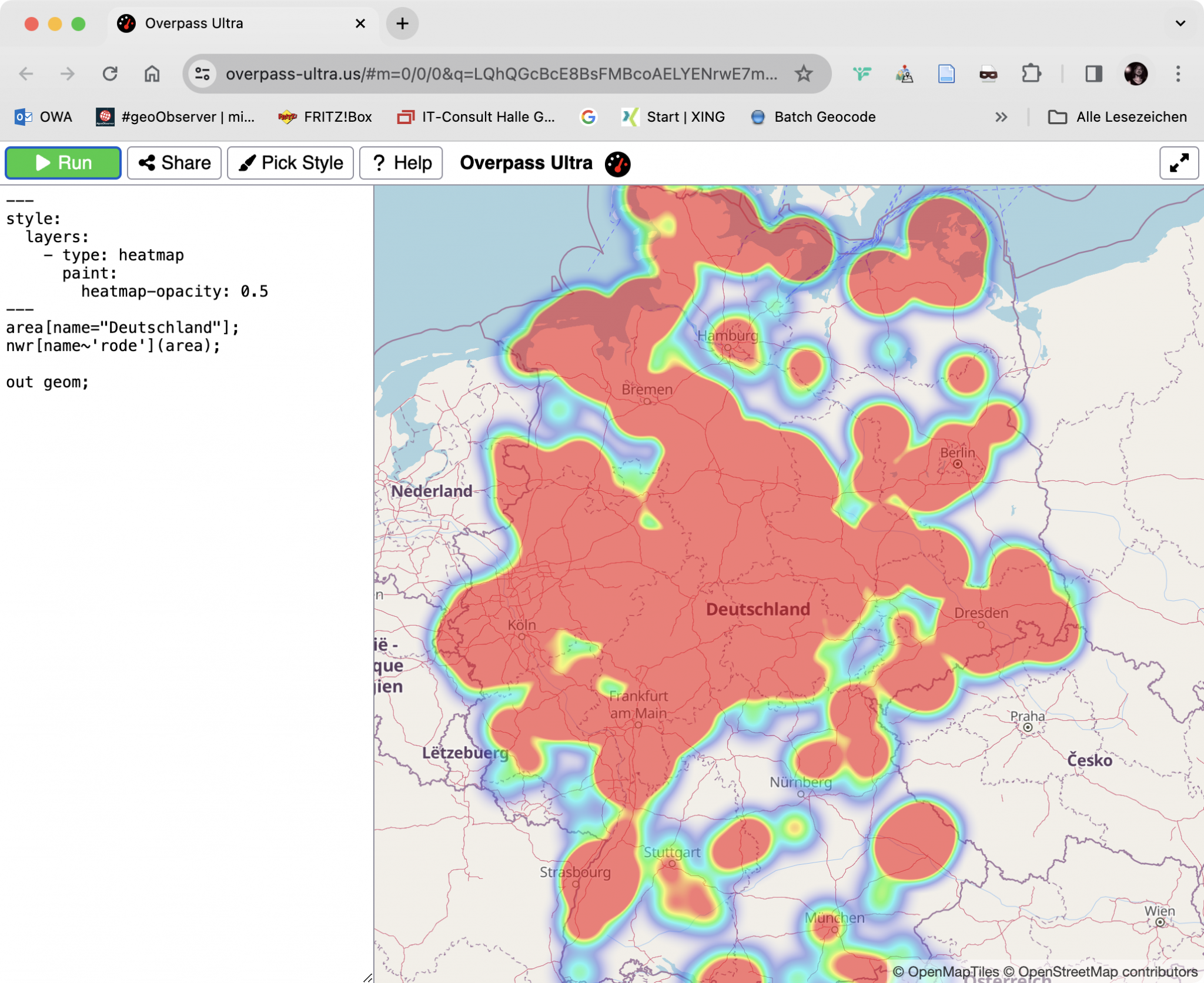Click the green bird extension icon

pyautogui.click(x=862, y=73)
